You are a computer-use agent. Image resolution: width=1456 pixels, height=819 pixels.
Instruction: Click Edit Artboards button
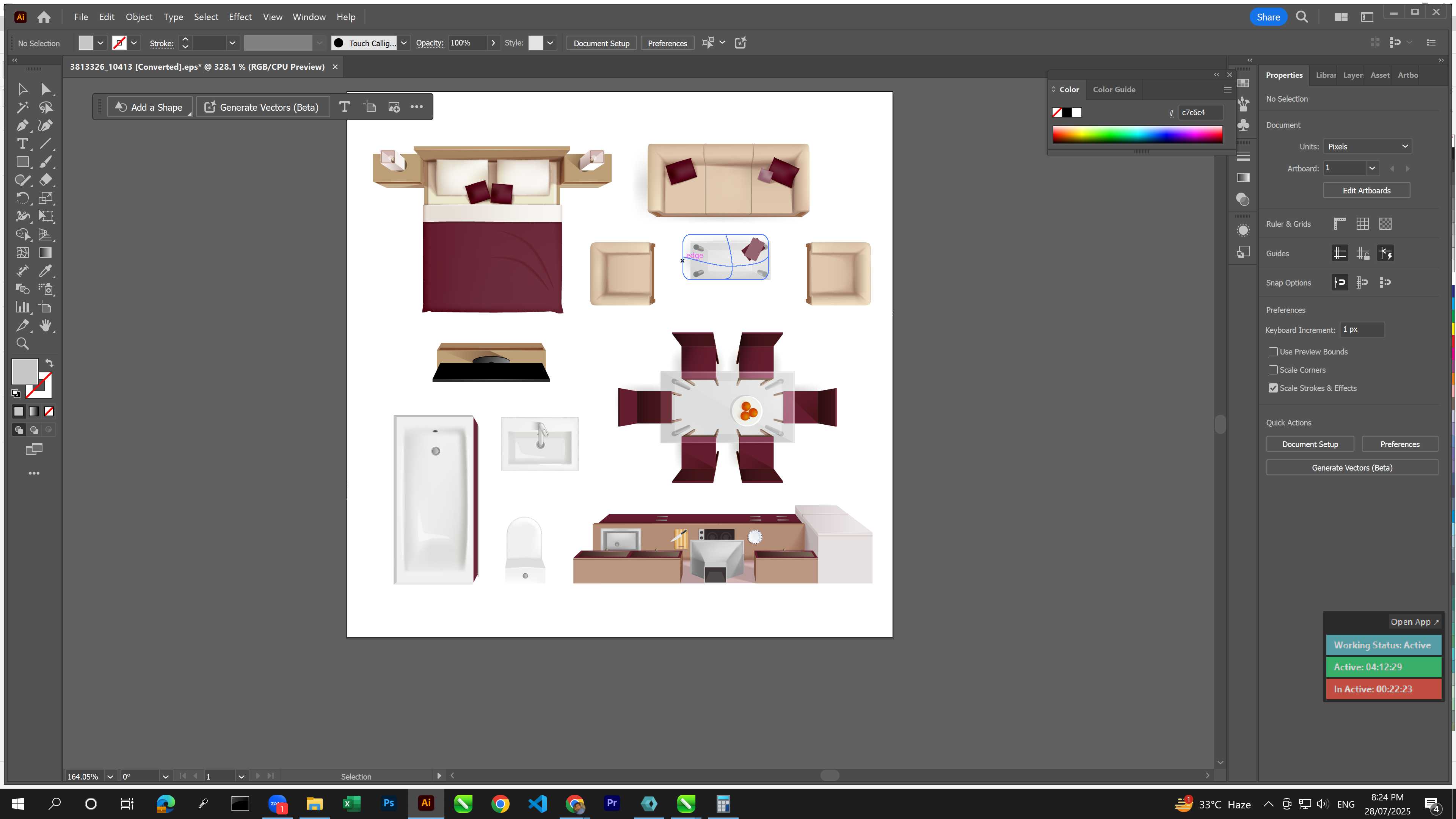tap(1366, 190)
